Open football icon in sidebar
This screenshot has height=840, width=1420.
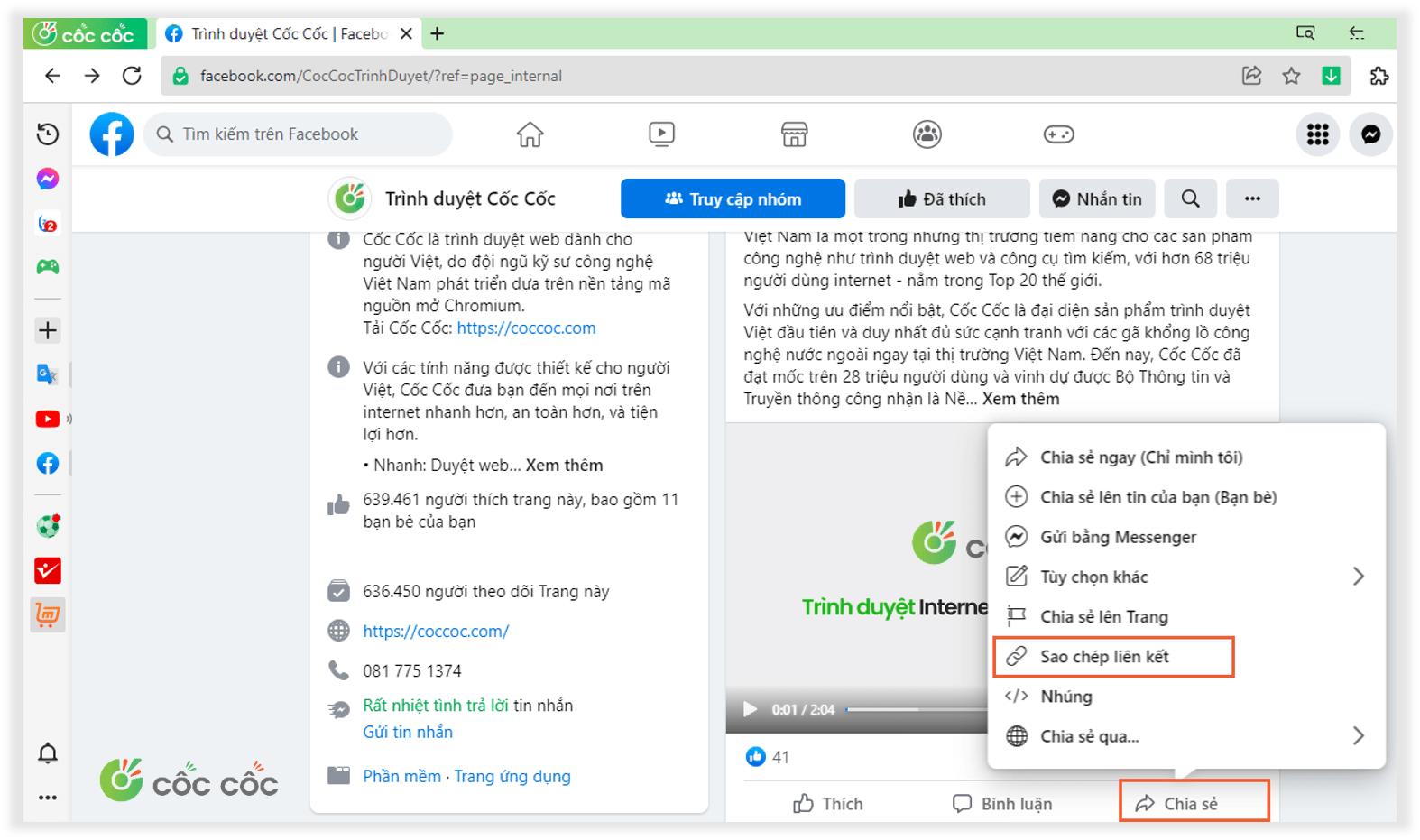pos(48,526)
